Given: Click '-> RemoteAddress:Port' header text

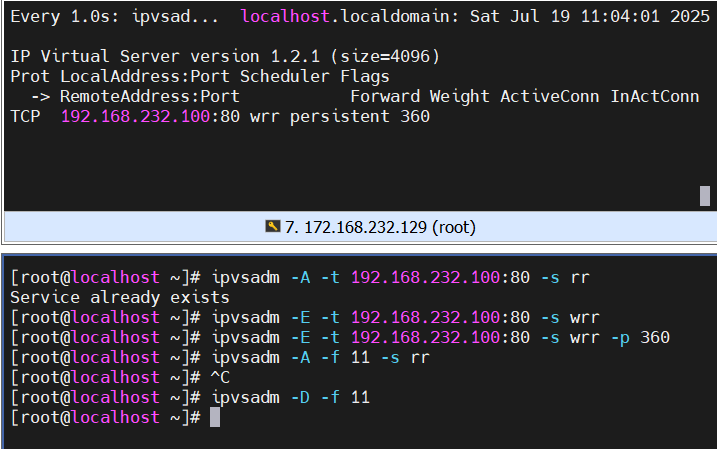Looking at the screenshot, I should (x=135, y=96).
